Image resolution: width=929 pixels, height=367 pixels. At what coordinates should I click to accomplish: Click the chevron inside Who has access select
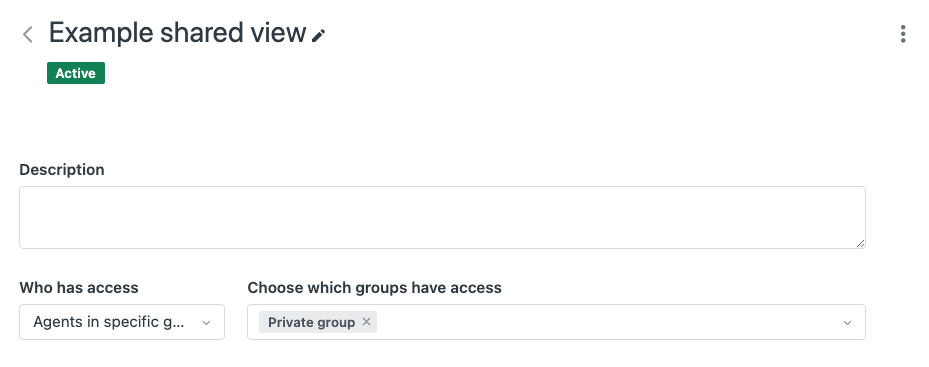coord(206,323)
